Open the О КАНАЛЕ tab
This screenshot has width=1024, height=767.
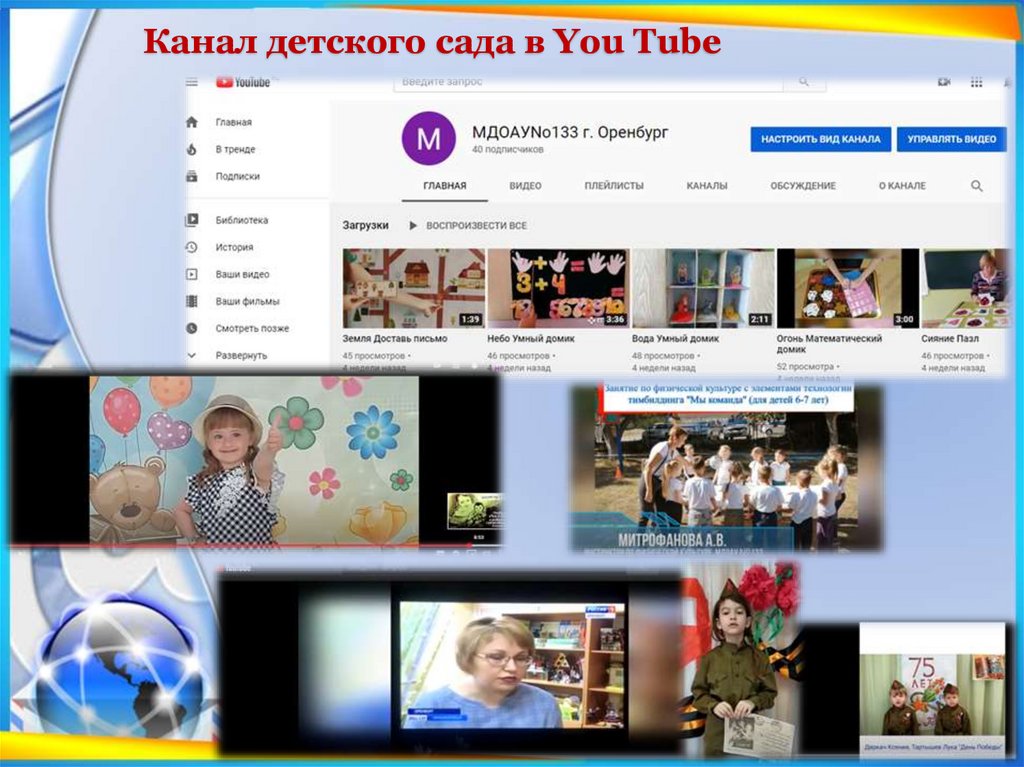pyautogui.click(x=902, y=186)
